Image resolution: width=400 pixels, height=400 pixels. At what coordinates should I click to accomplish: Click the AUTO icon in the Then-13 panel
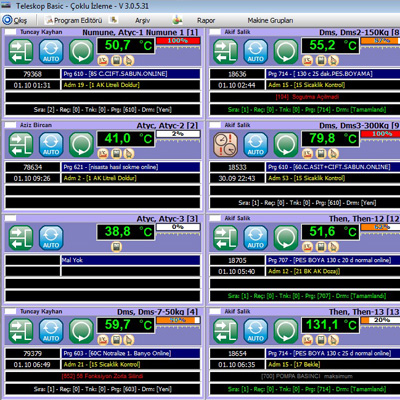point(256,331)
